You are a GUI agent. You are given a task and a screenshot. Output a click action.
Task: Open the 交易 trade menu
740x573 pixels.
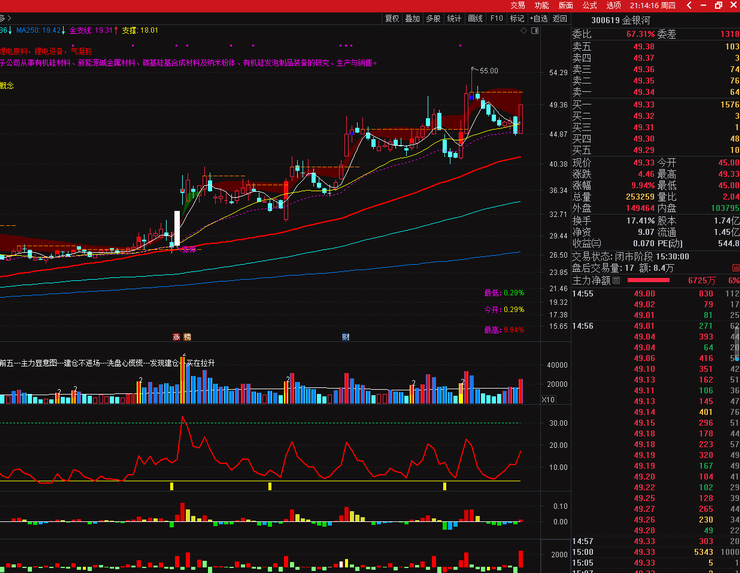pos(518,5)
